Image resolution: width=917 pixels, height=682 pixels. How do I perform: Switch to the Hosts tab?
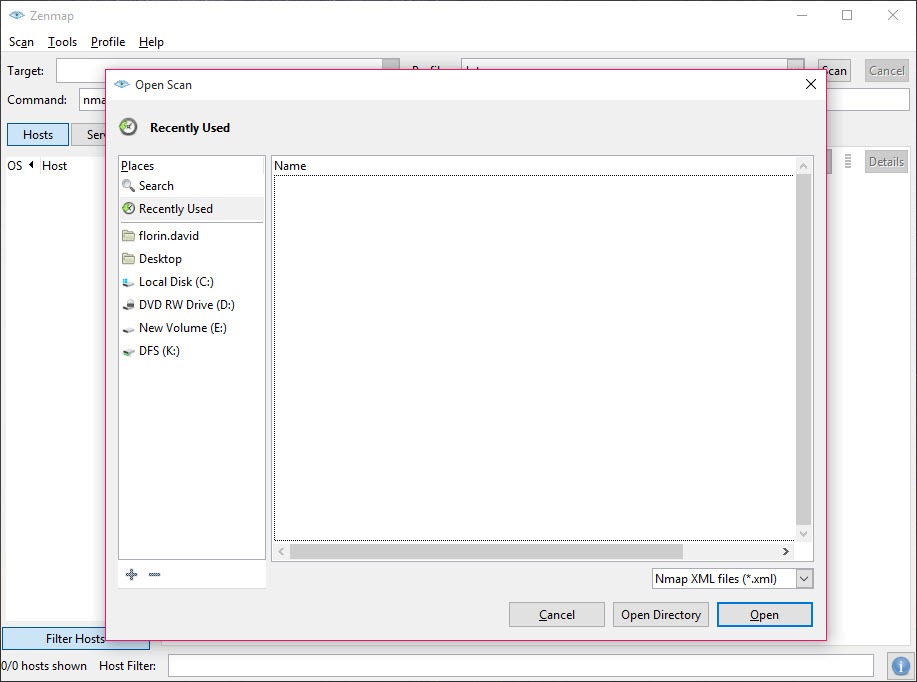coord(38,135)
